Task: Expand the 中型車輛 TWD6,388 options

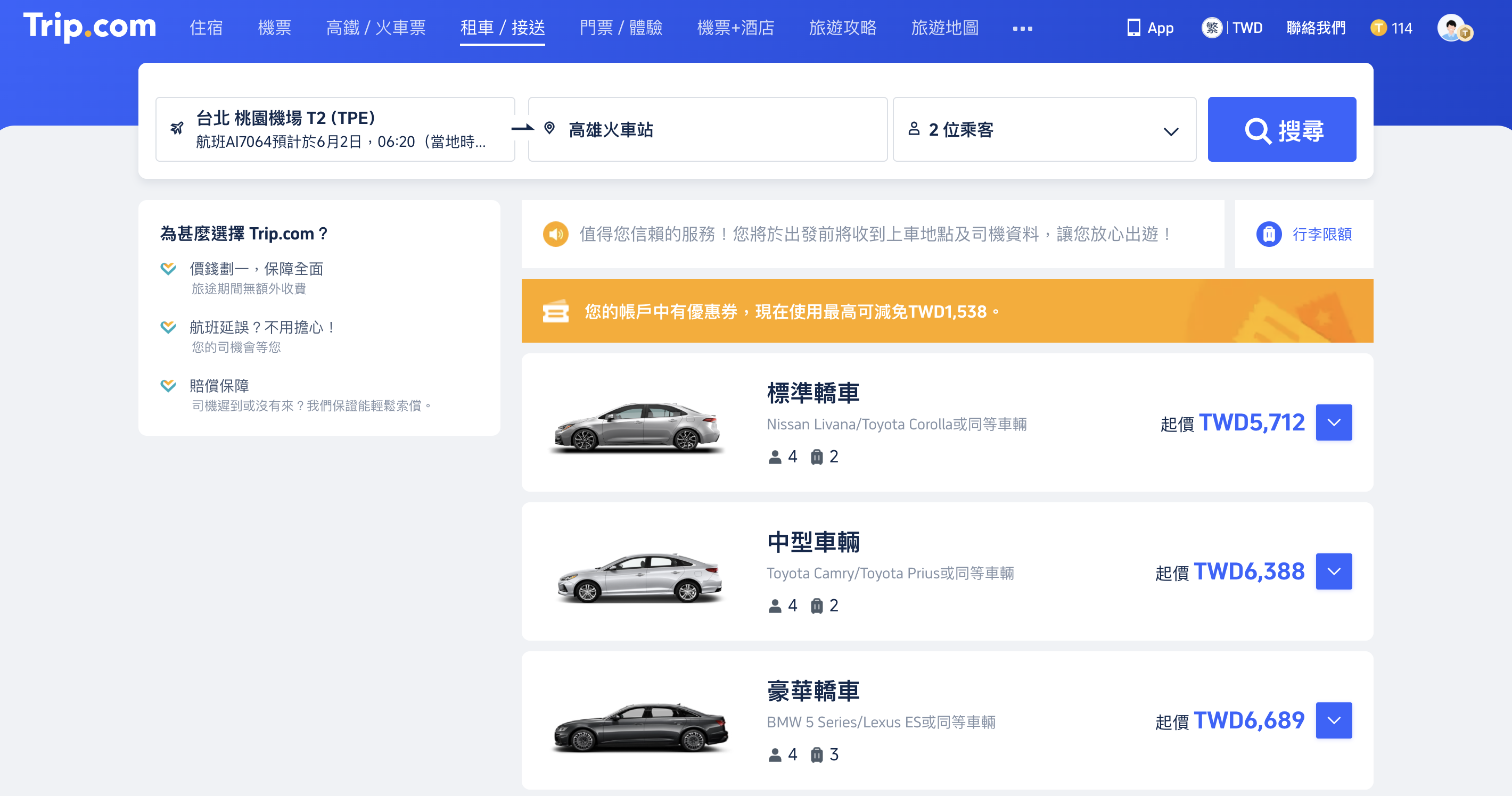Action: (x=1334, y=571)
